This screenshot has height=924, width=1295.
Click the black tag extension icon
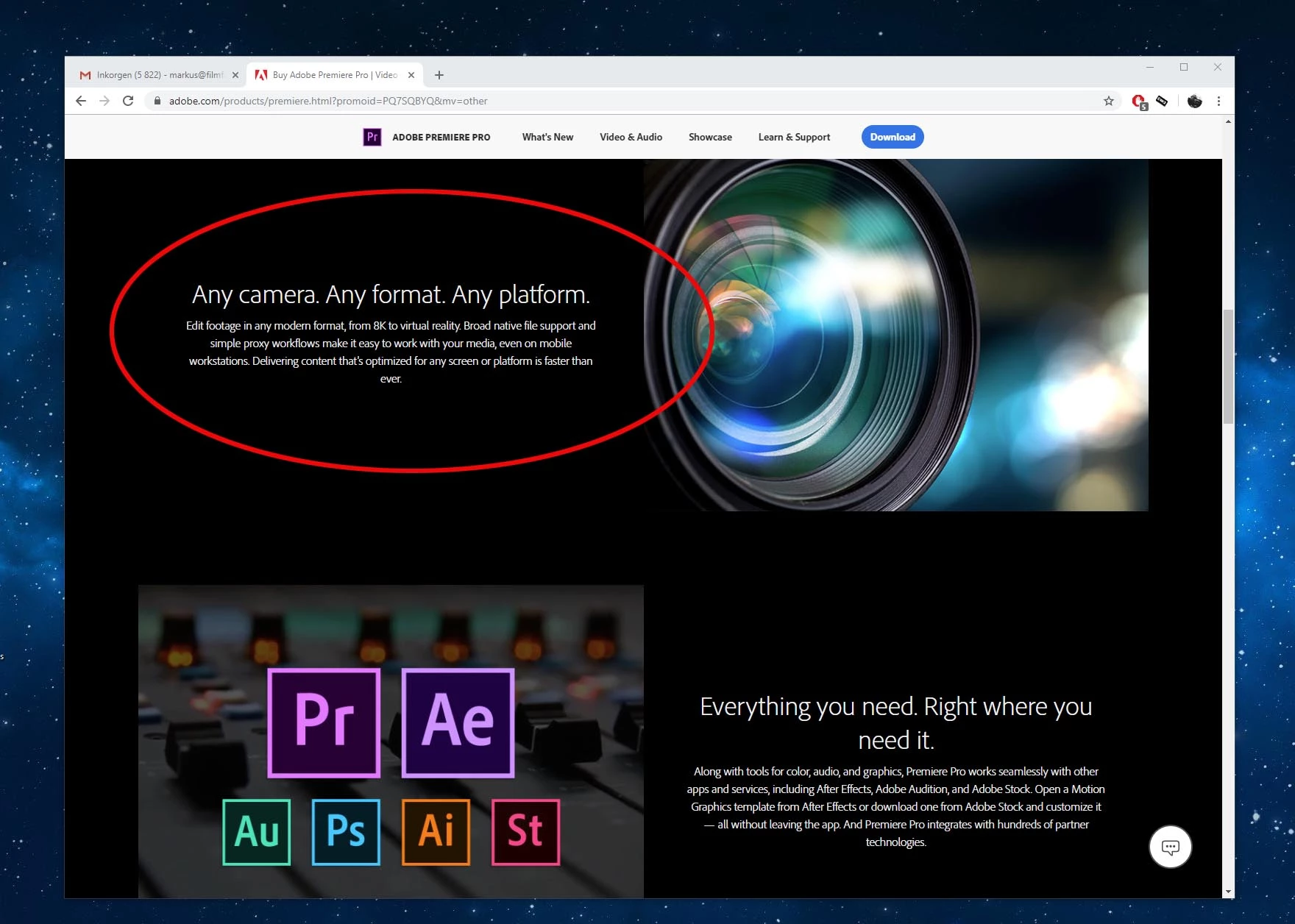[x=1162, y=101]
